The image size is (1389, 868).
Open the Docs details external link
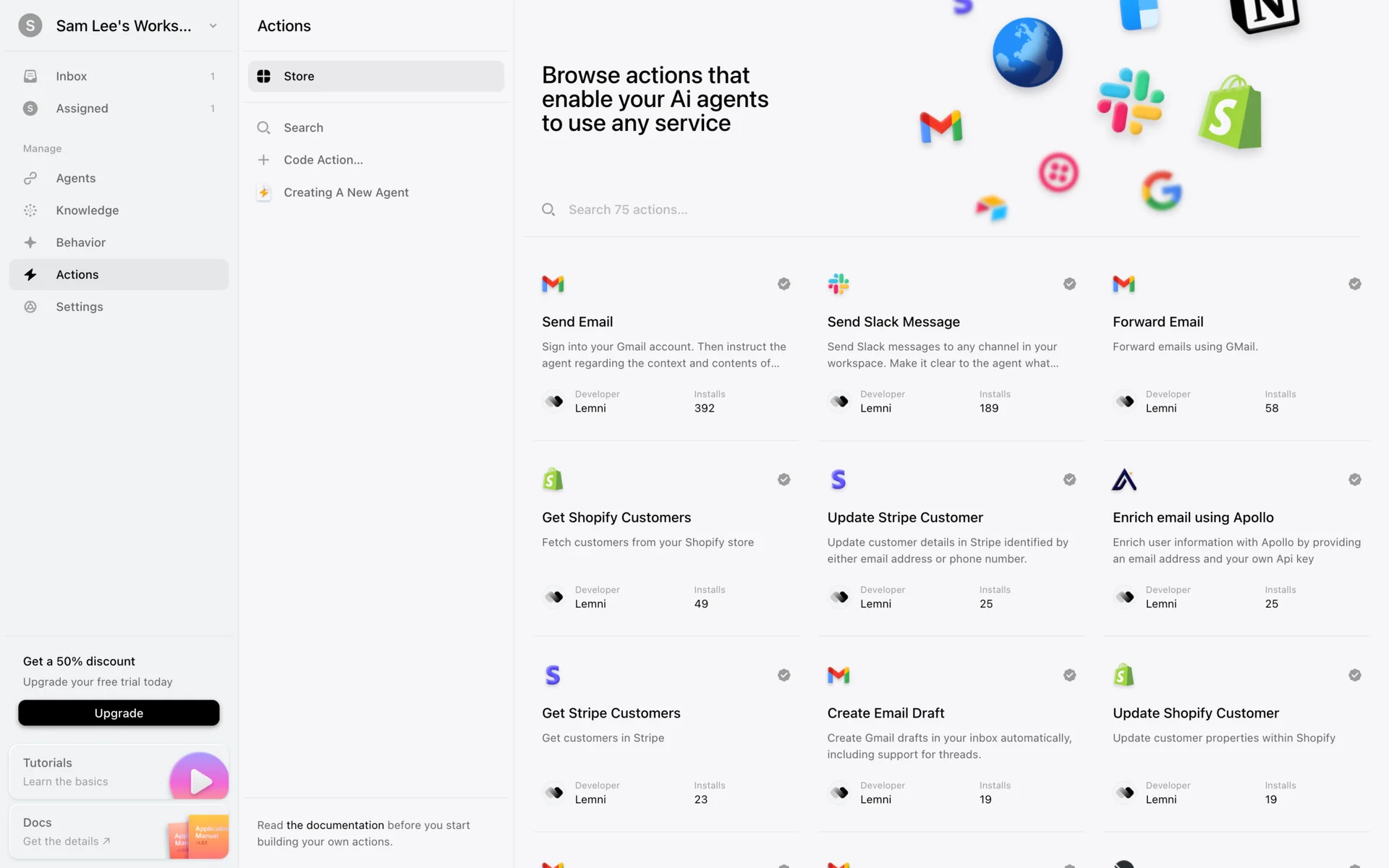67,841
